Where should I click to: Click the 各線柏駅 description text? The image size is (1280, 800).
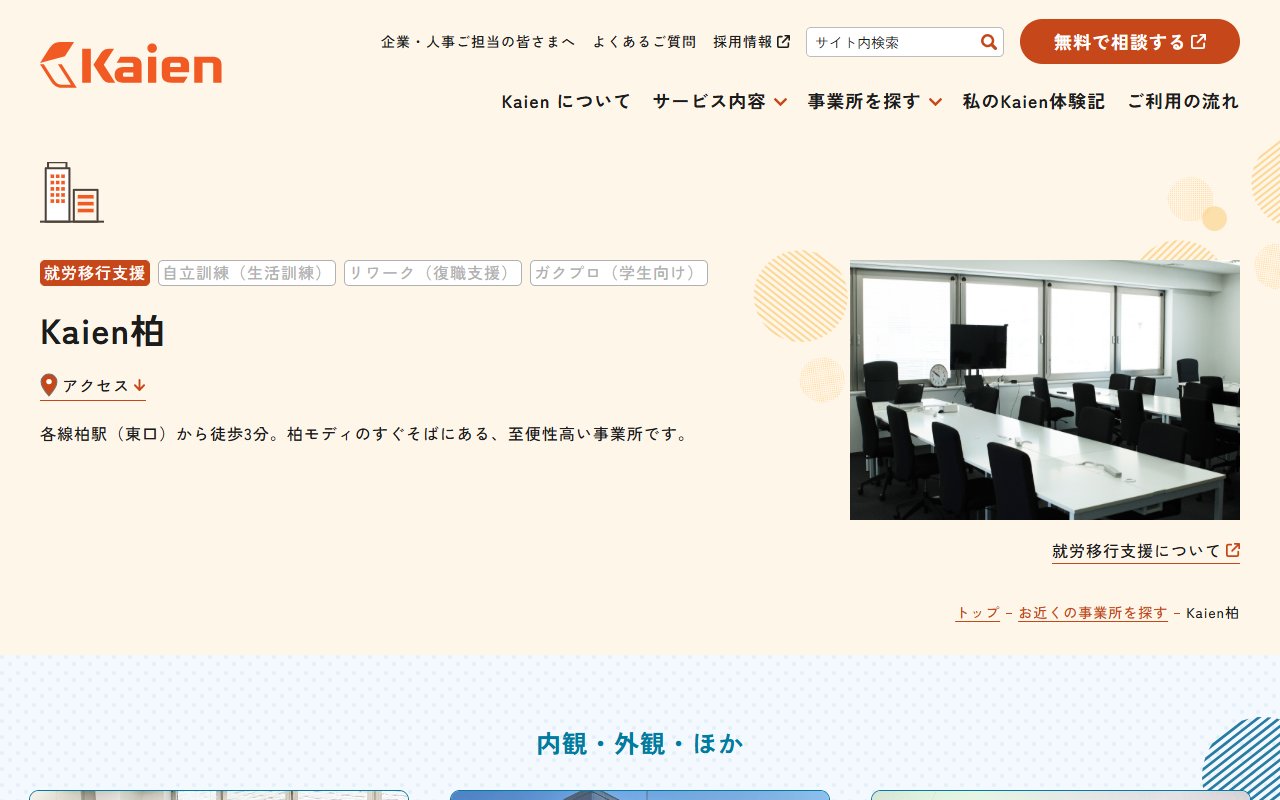click(365, 435)
